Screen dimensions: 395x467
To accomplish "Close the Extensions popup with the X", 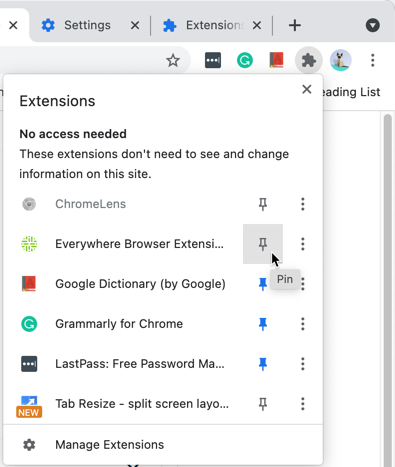I will (x=306, y=89).
